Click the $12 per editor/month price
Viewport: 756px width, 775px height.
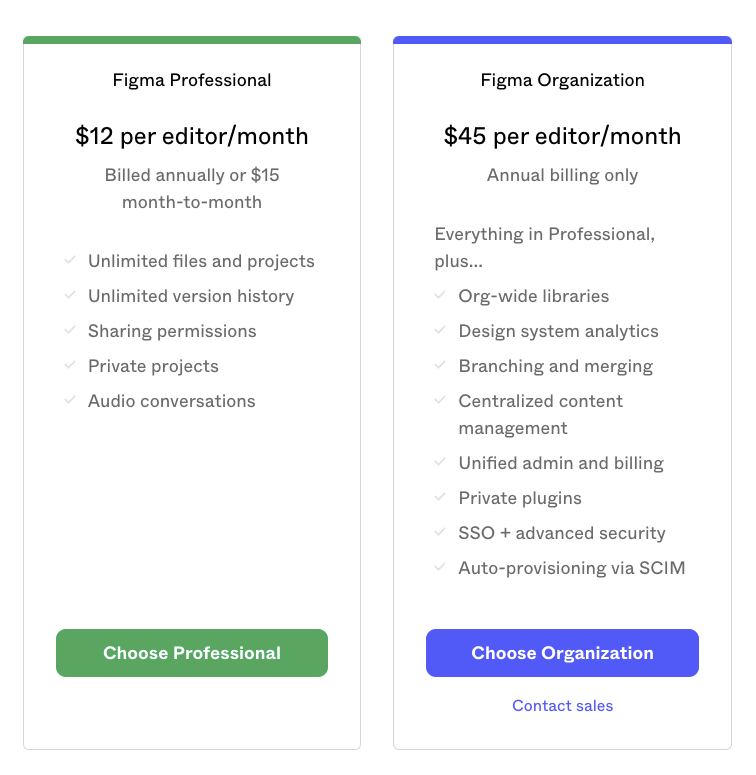(x=192, y=136)
